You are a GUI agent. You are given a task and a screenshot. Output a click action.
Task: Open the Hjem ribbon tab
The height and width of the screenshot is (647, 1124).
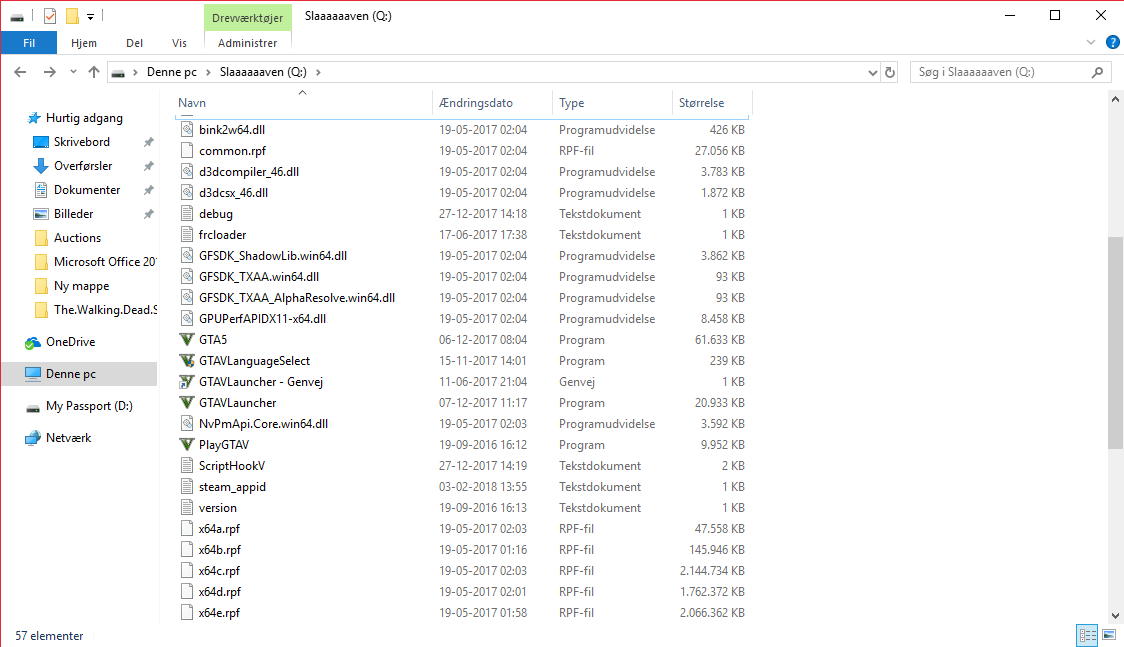click(x=84, y=43)
